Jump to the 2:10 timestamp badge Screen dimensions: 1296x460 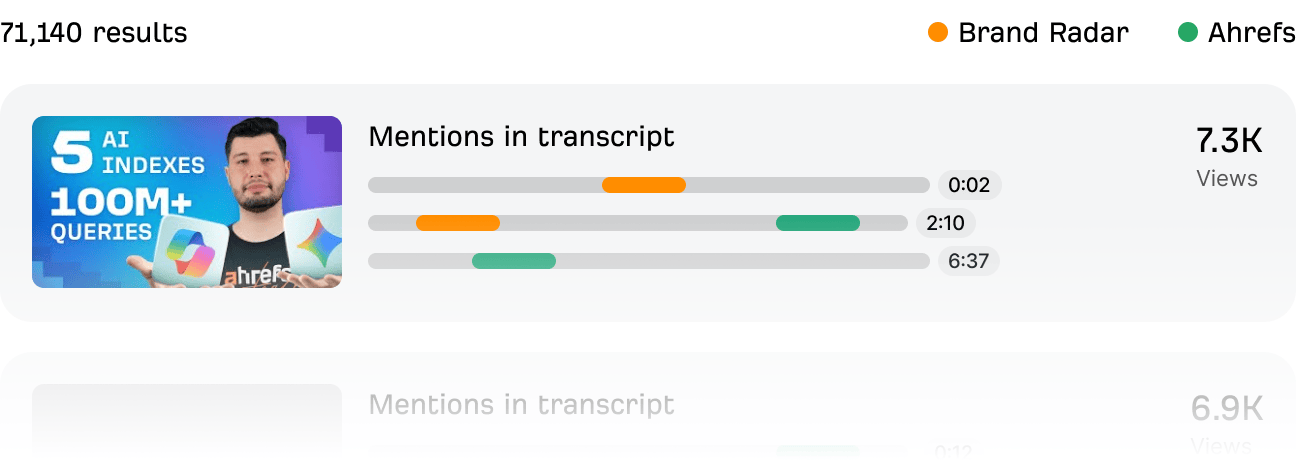[945, 223]
